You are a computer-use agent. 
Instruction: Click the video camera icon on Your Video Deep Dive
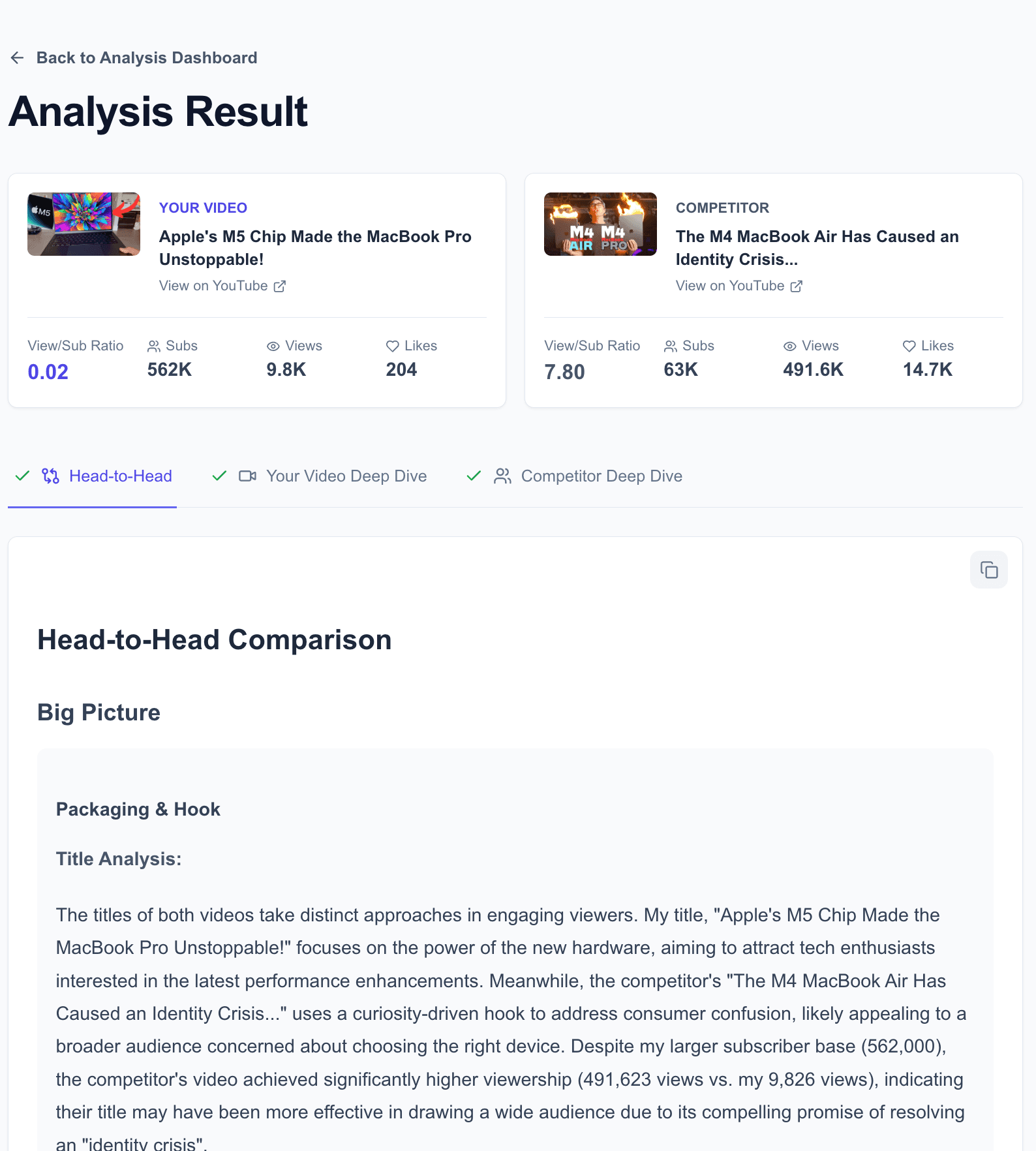pos(247,476)
